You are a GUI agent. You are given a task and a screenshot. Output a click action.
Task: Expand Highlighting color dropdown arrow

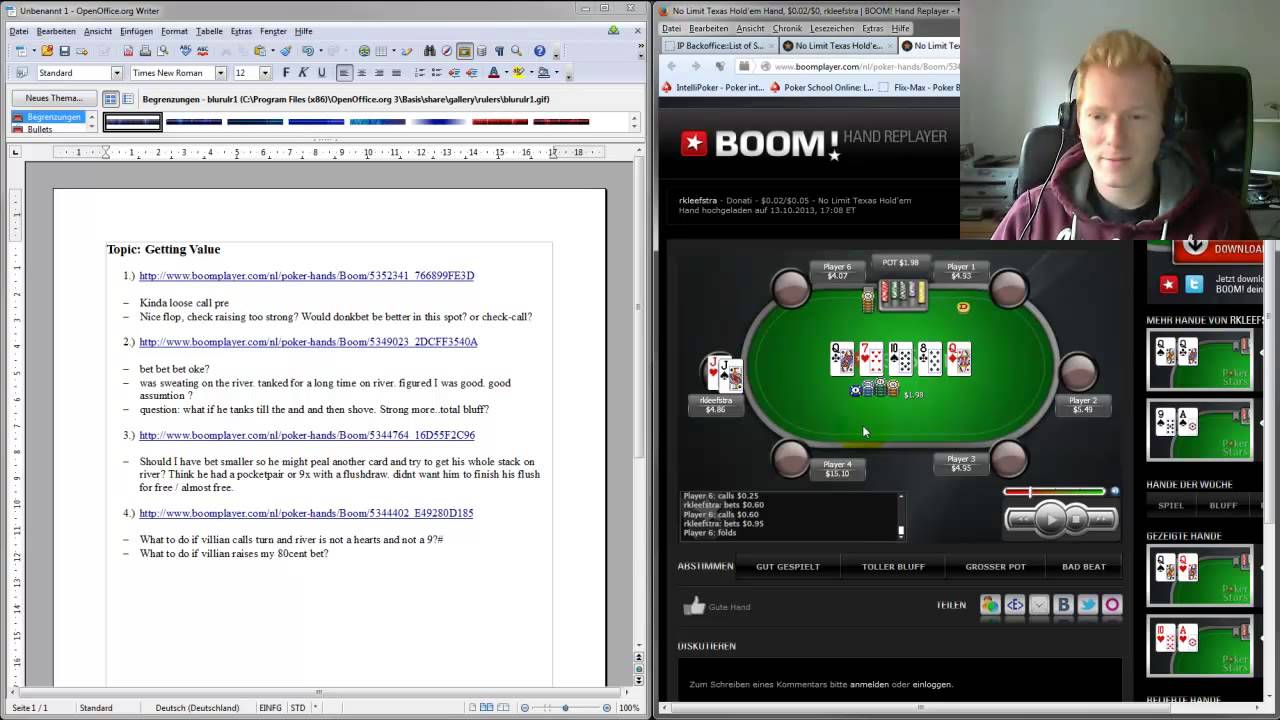[532, 73]
